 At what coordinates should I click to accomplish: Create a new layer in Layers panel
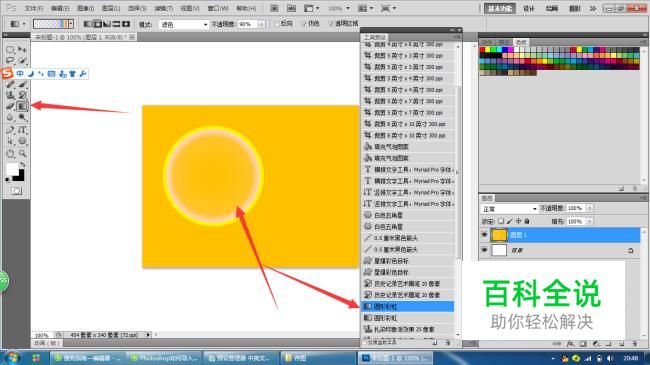tap(621, 343)
